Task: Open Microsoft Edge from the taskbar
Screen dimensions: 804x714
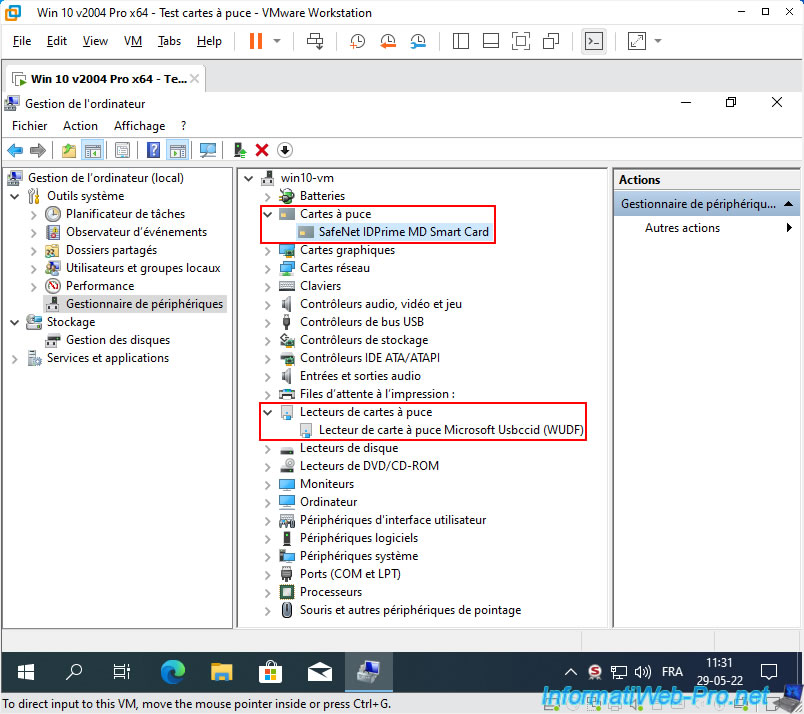Action: [x=173, y=672]
